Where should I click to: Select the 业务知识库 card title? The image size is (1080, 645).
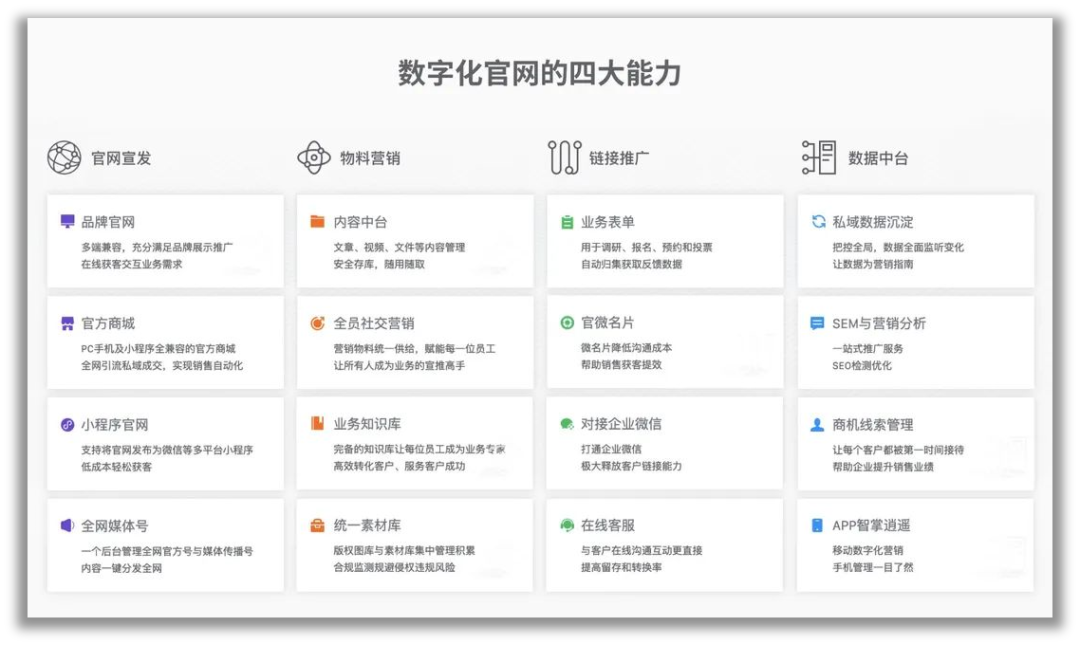point(367,425)
